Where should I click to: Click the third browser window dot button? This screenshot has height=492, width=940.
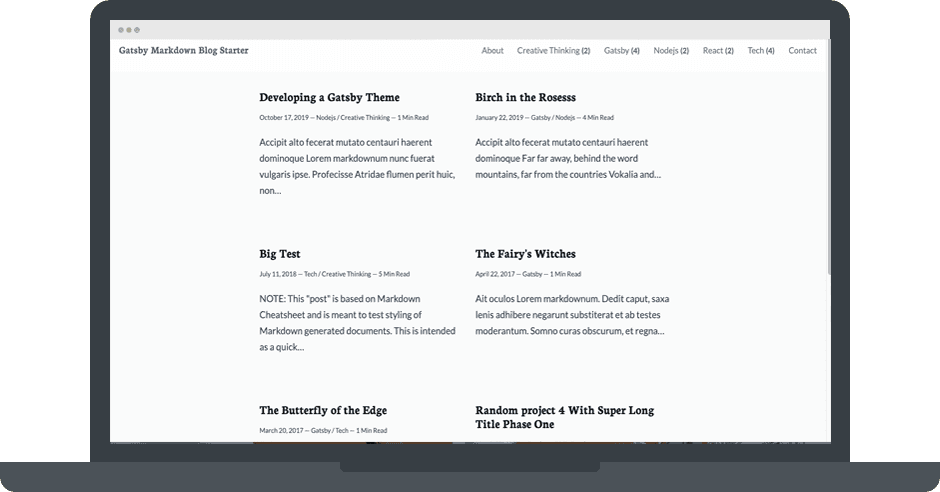(x=137, y=29)
